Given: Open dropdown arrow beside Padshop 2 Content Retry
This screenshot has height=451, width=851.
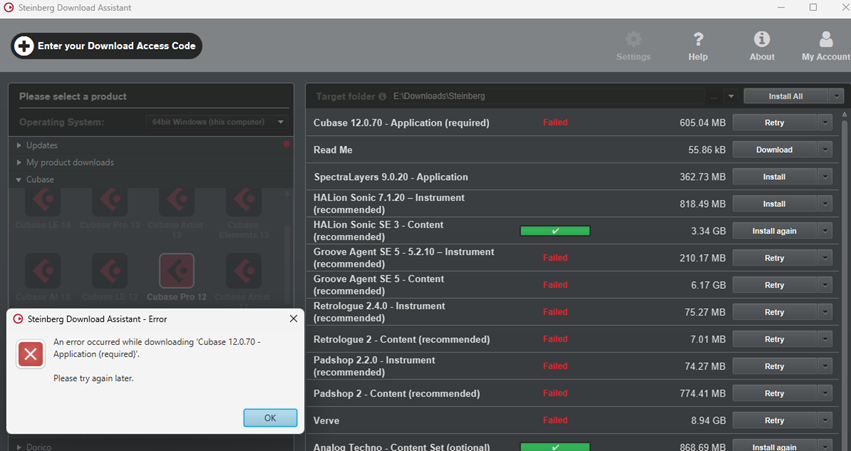Looking at the screenshot, I should click(825, 394).
